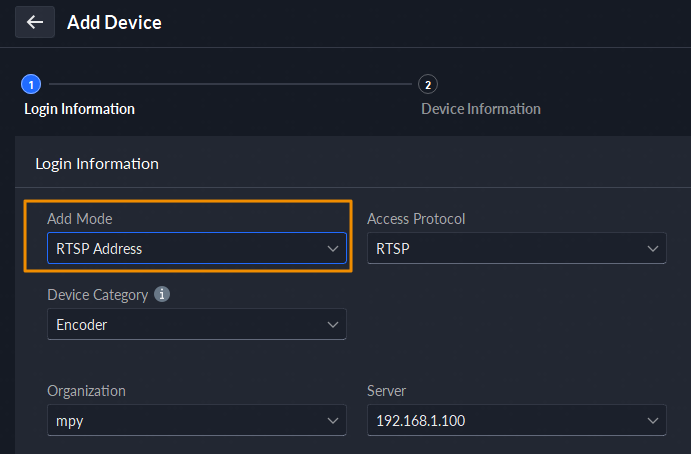Screen dimensions: 691x454
Task: Click the back arrow button
Action: pos(35,22)
